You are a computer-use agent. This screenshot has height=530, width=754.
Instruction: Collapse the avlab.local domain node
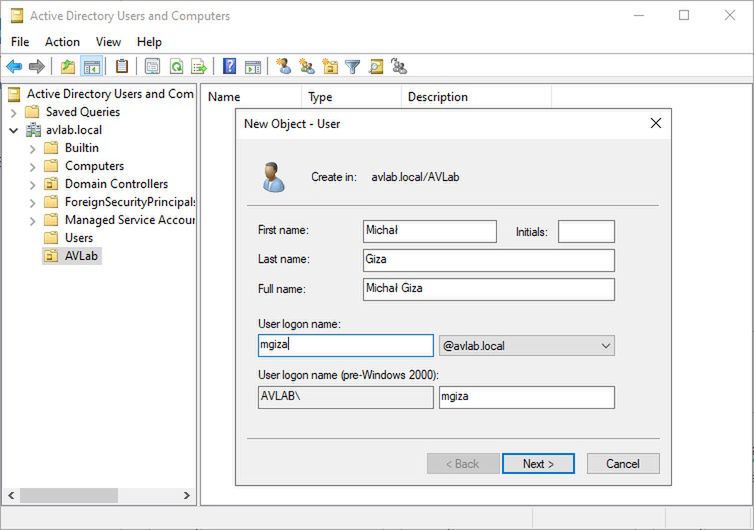[x=14, y=130]
